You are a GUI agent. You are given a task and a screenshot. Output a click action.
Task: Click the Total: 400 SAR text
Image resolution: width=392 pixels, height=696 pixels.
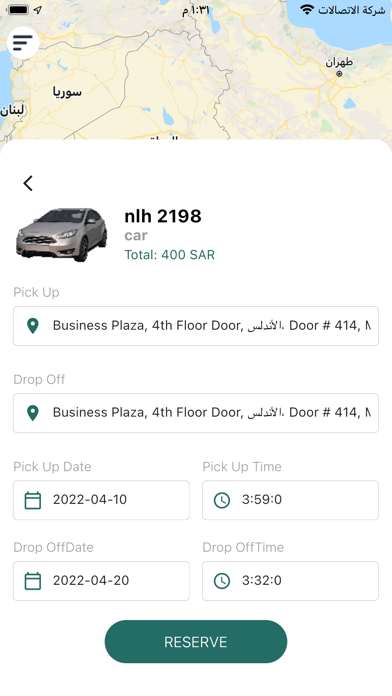click(x=170, y=255)
